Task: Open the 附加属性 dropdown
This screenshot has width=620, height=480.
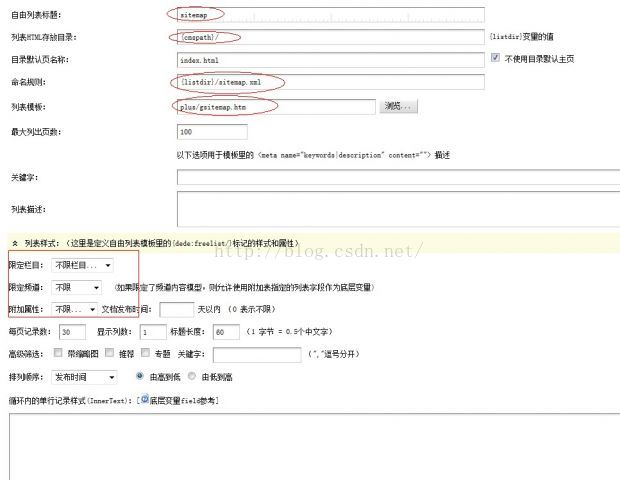Action: pyautogui.click(x=75, y=310)
